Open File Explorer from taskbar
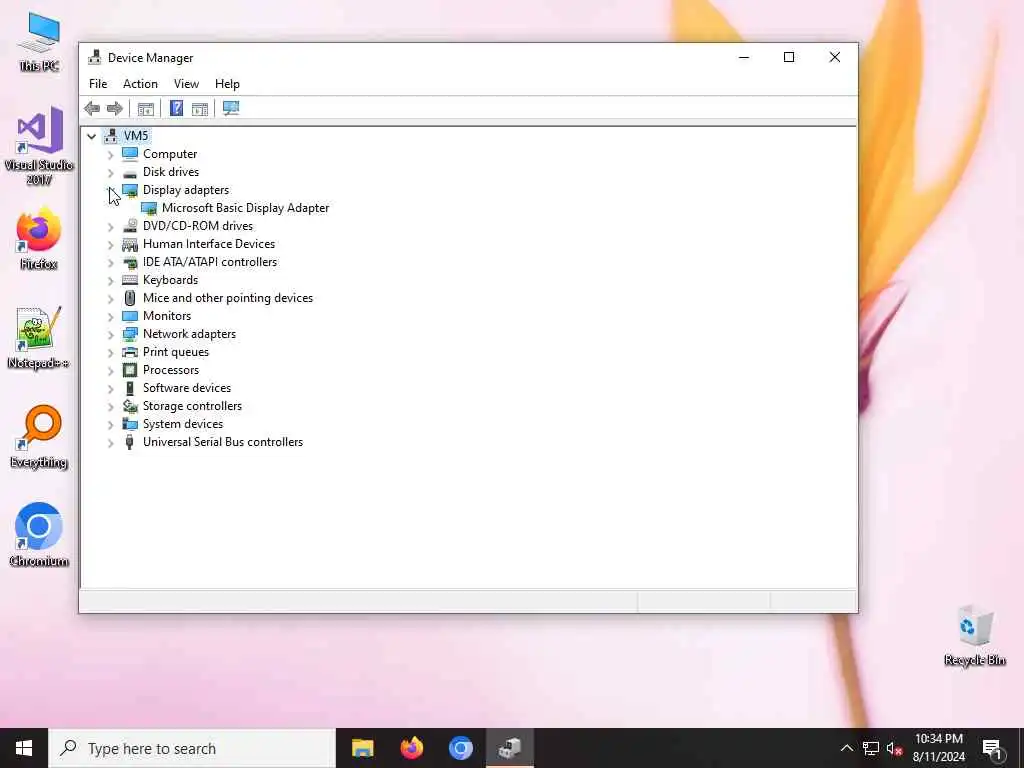1024x768 pixels. (x=362, y=748)
